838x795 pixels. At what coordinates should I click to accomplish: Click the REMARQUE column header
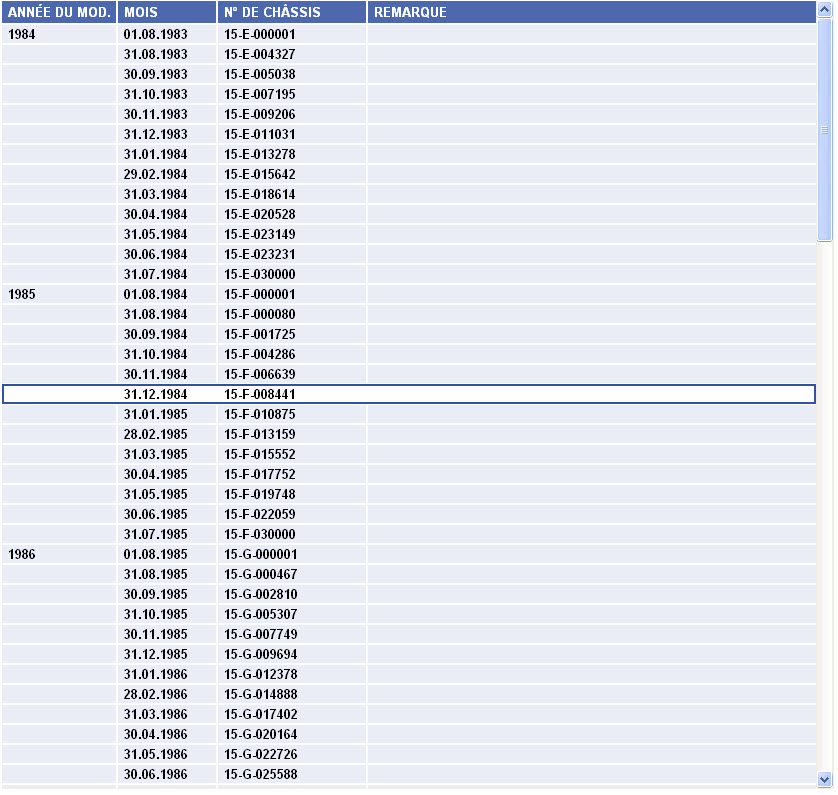[592, 12]
